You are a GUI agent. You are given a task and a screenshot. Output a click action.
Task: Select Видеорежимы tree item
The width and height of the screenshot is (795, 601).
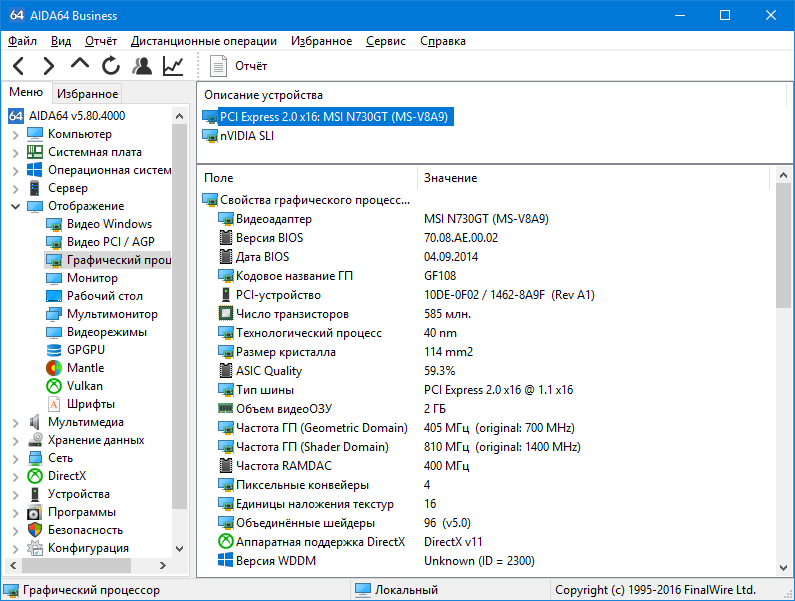point(107,332)
